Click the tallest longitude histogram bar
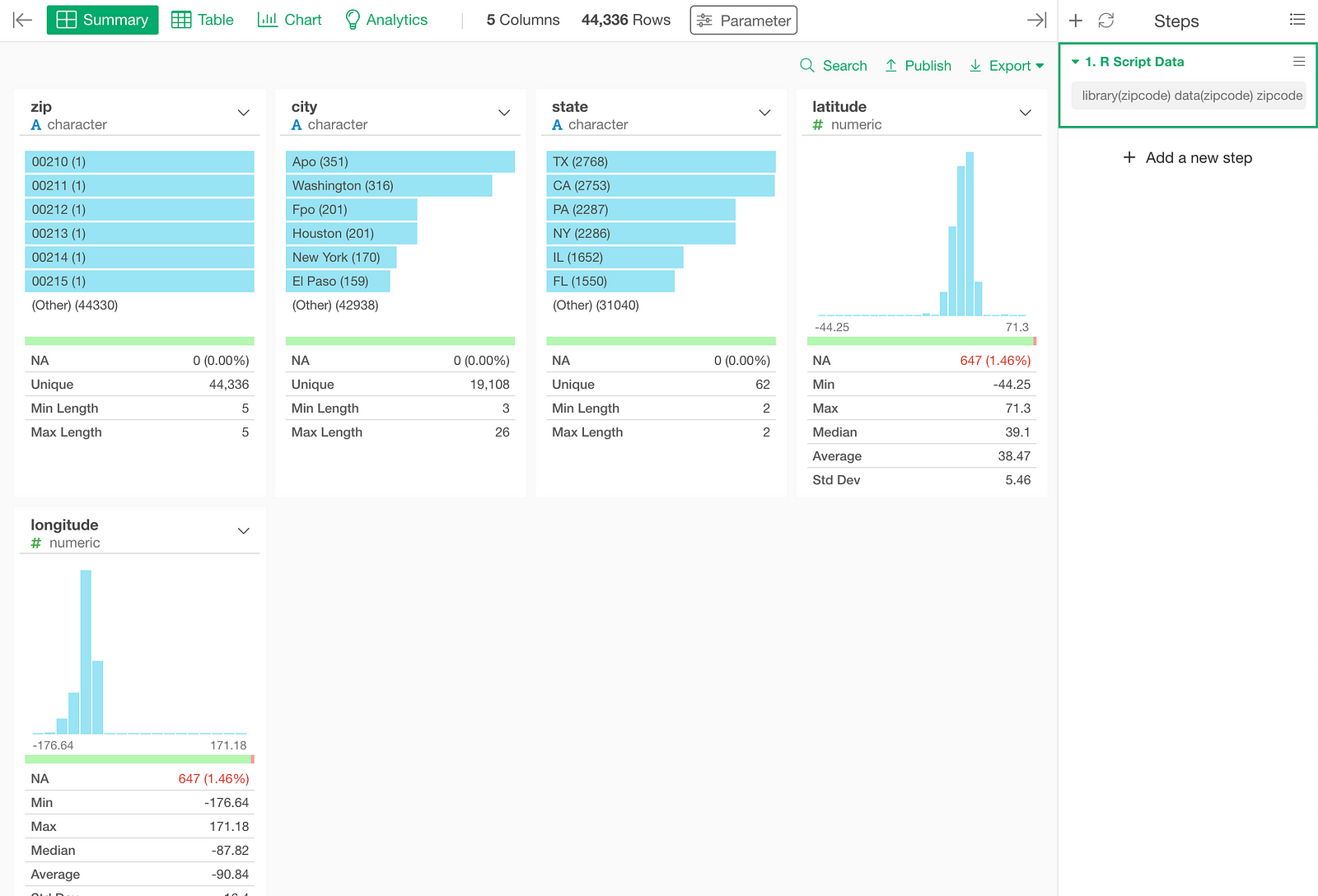 click(86, 651)
